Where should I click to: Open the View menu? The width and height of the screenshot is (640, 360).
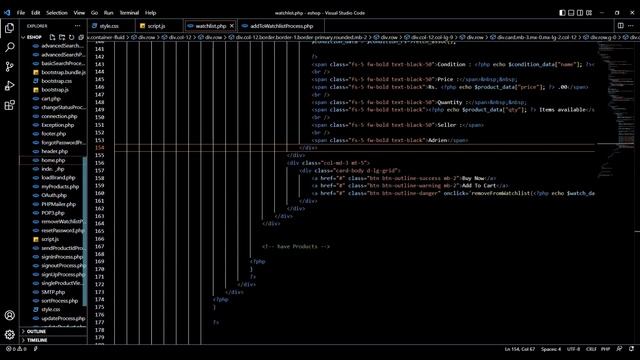[79, 13]
